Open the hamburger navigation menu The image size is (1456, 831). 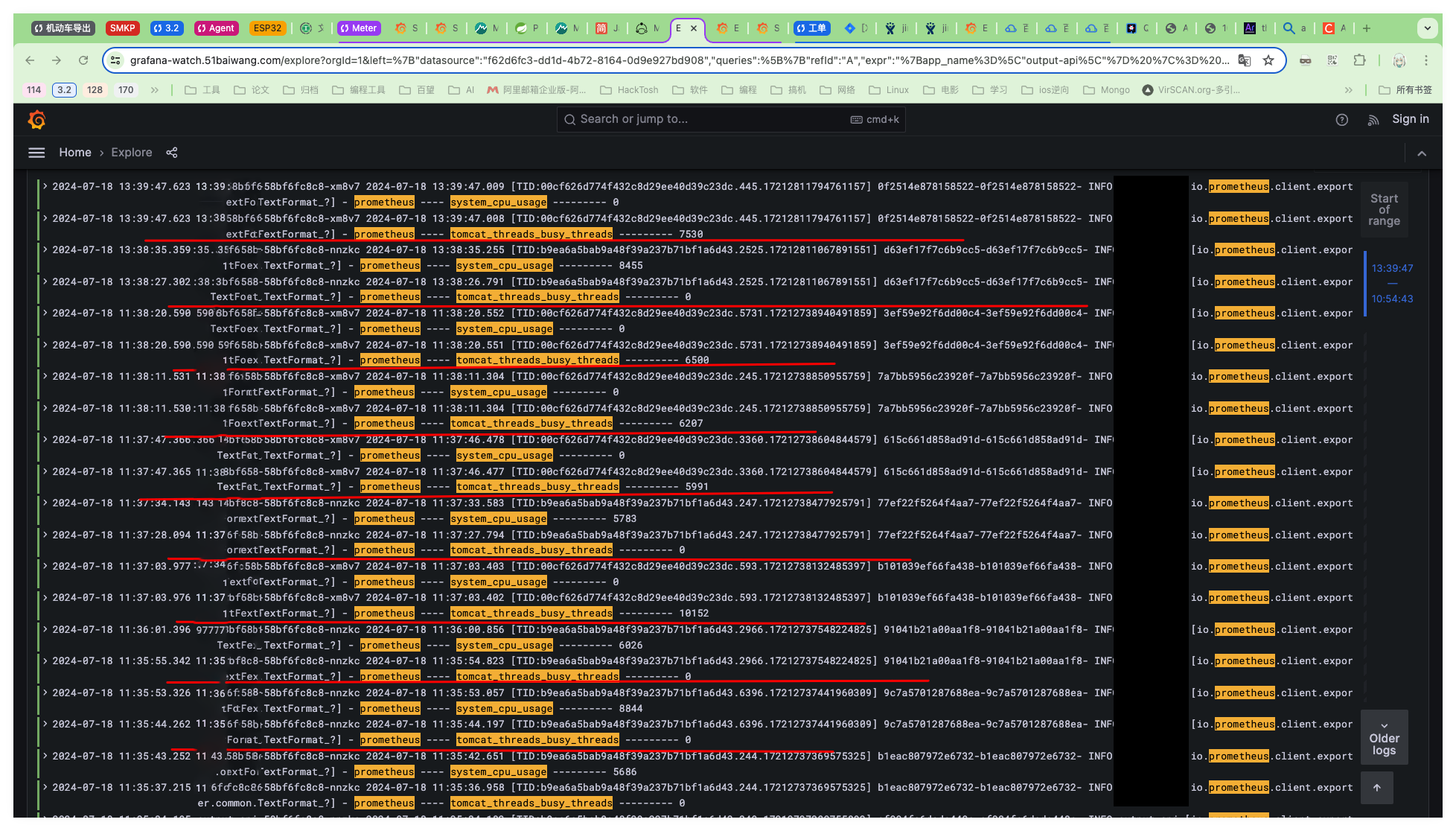pos(36,153)
